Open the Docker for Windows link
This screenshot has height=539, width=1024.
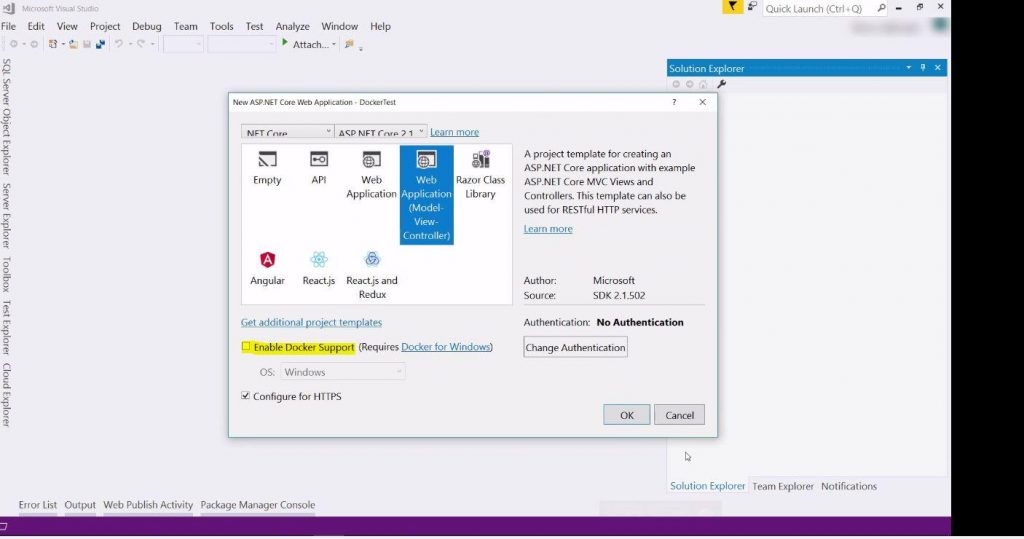[445, 347]
